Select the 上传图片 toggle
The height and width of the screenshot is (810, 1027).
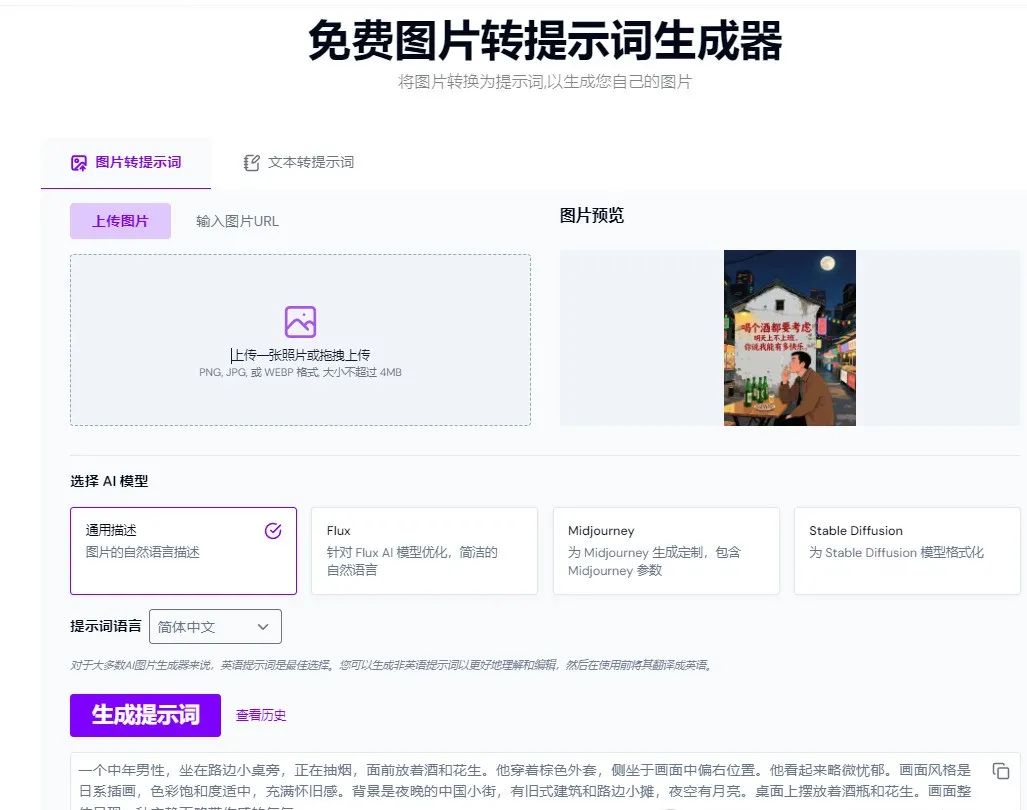[x=120, y=221]
